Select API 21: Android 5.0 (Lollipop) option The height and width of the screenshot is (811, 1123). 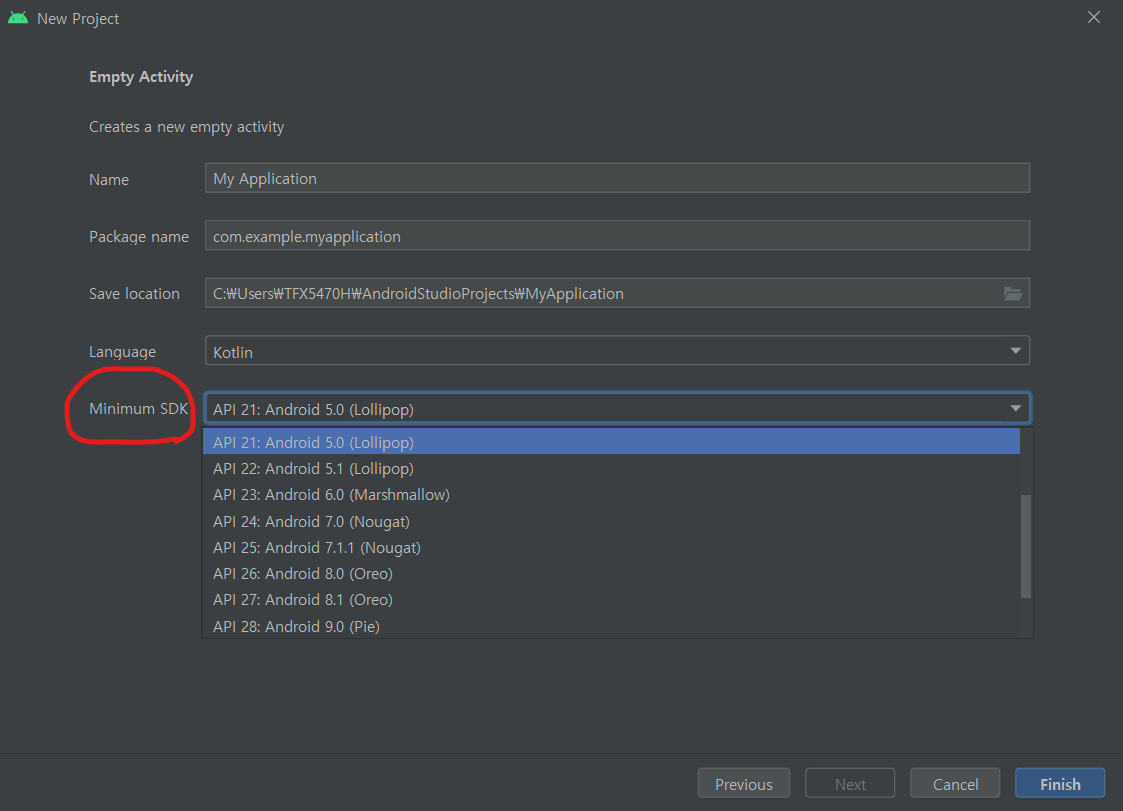611,442
